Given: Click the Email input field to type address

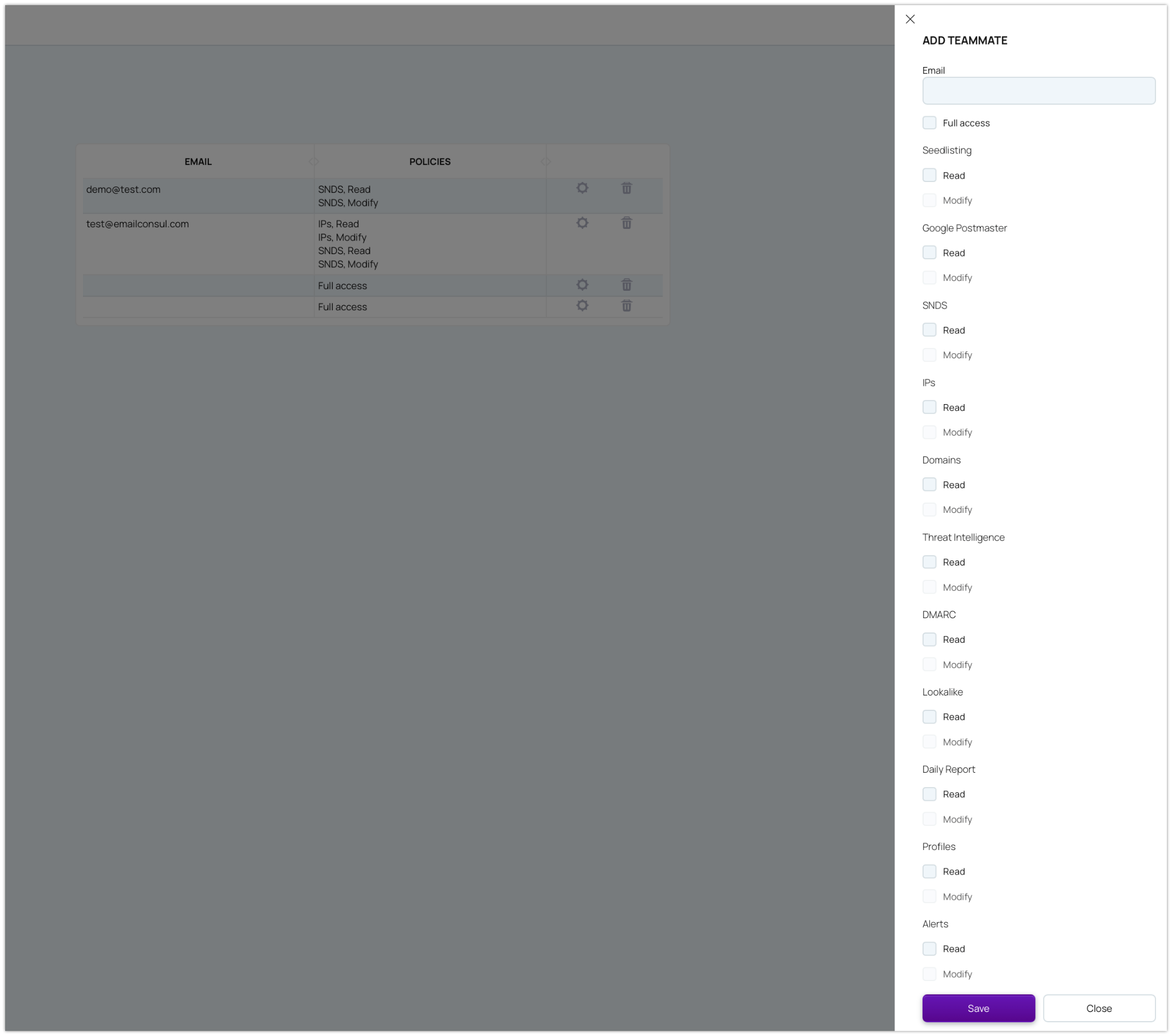Looking at the screenshot, I should pos(1039,91).
